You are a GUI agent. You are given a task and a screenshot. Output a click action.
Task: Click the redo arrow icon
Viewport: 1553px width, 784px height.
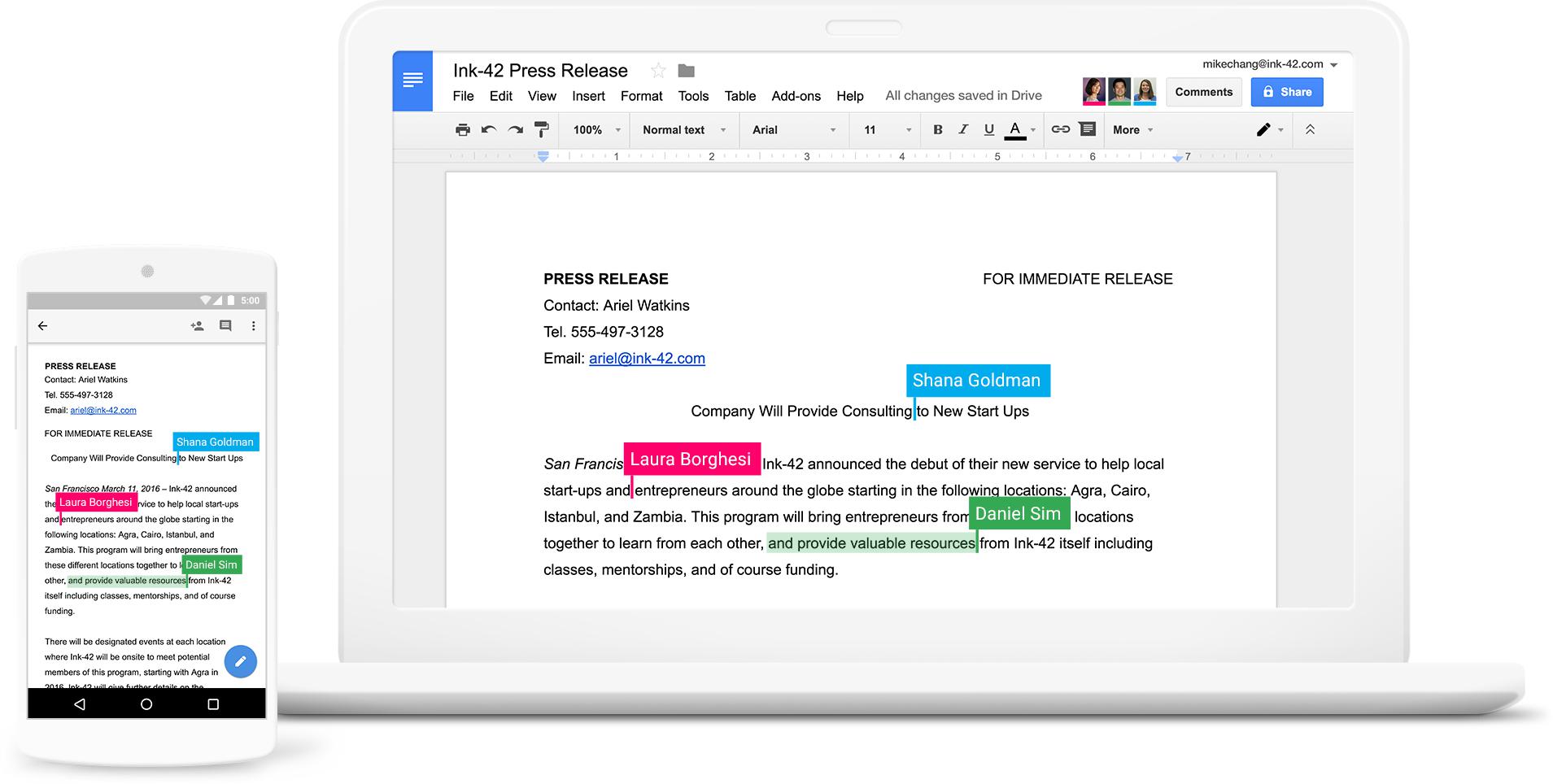click(515, 130)
